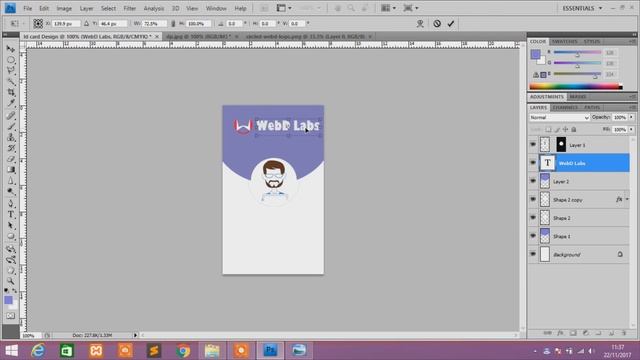This screenshot has height=360, width=640.
Task: Select the Pen tool
Action: coord(11,204)
